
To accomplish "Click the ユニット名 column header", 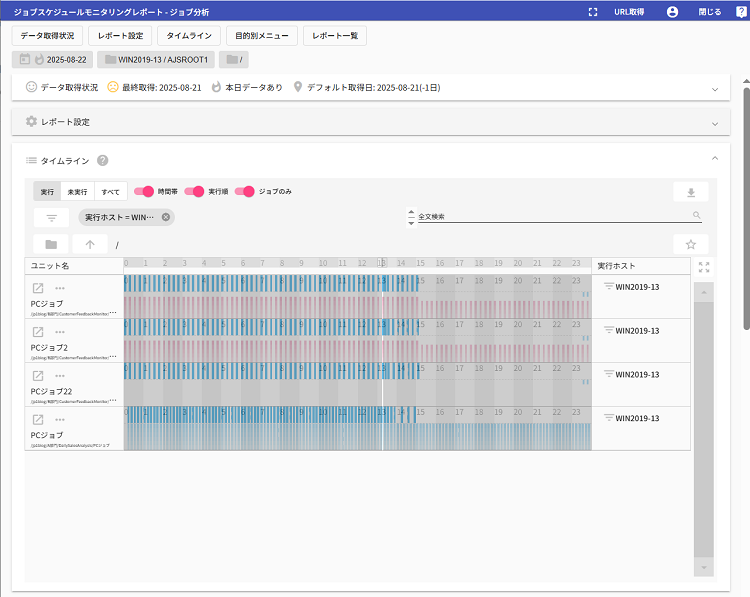I will 74,266.
